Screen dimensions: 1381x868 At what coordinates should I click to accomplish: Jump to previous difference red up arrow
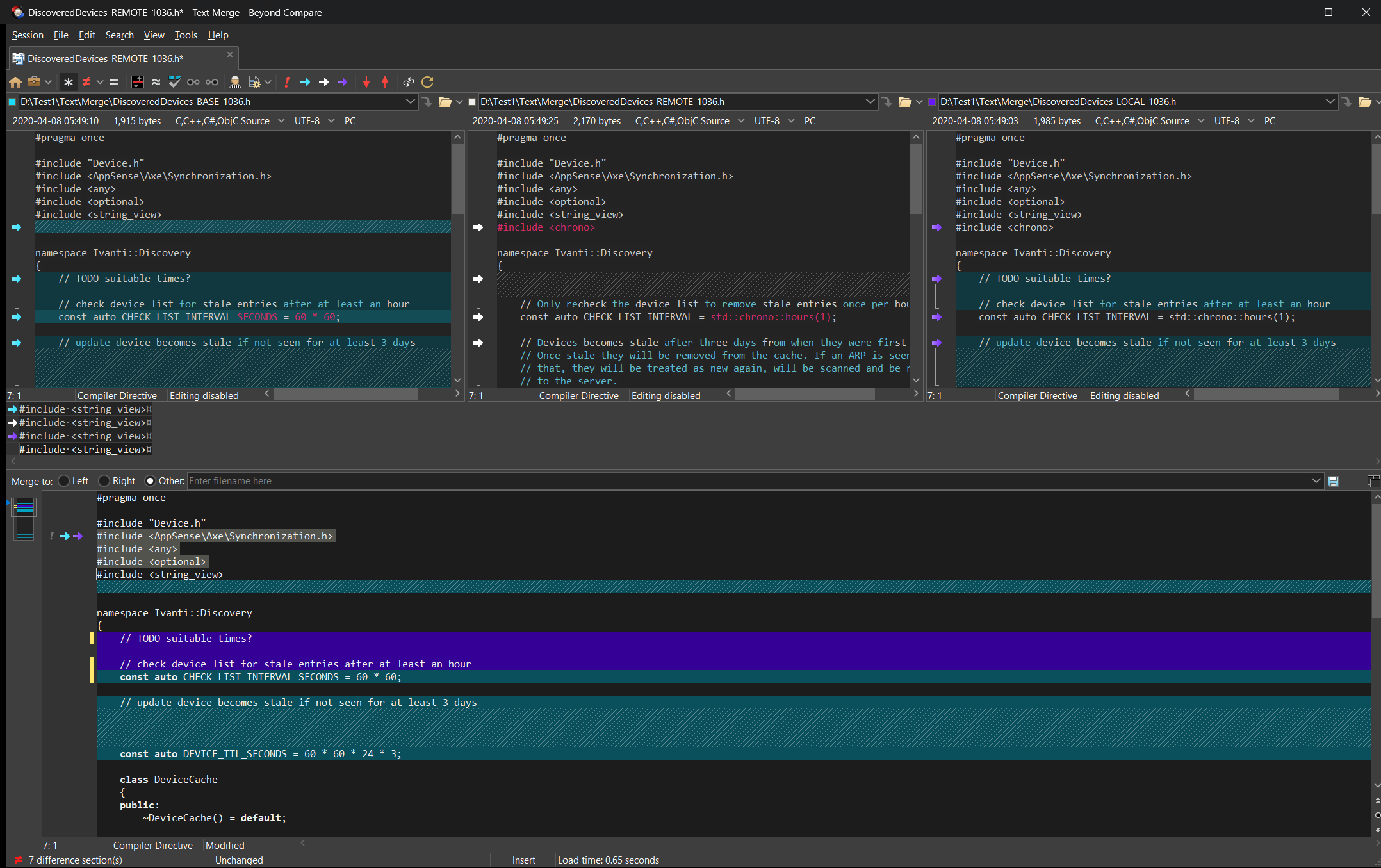tap(385, 82)
